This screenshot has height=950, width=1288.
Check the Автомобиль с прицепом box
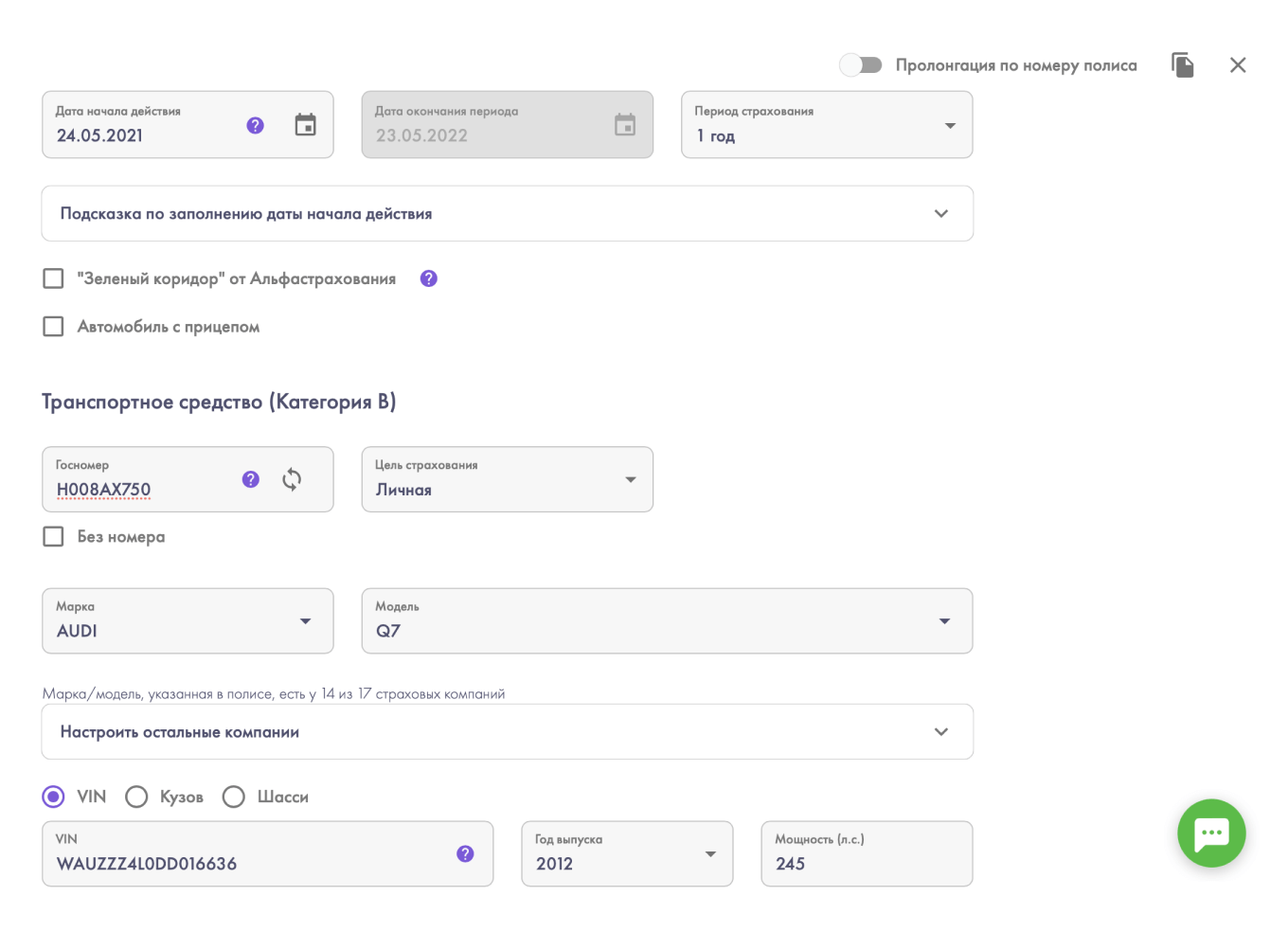point(54,327)
